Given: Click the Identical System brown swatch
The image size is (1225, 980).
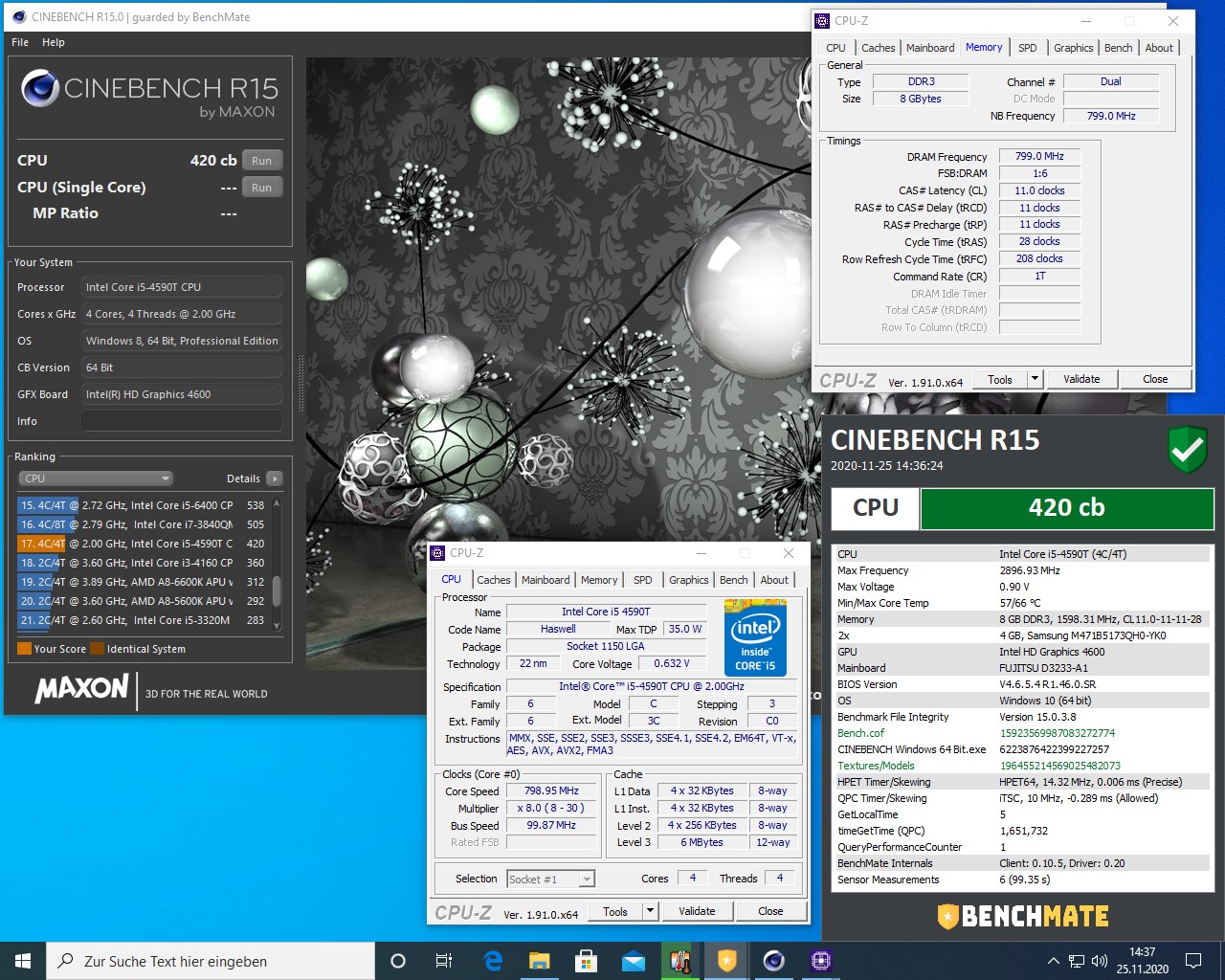Looking at the screenshot, I should click(97, 649).
